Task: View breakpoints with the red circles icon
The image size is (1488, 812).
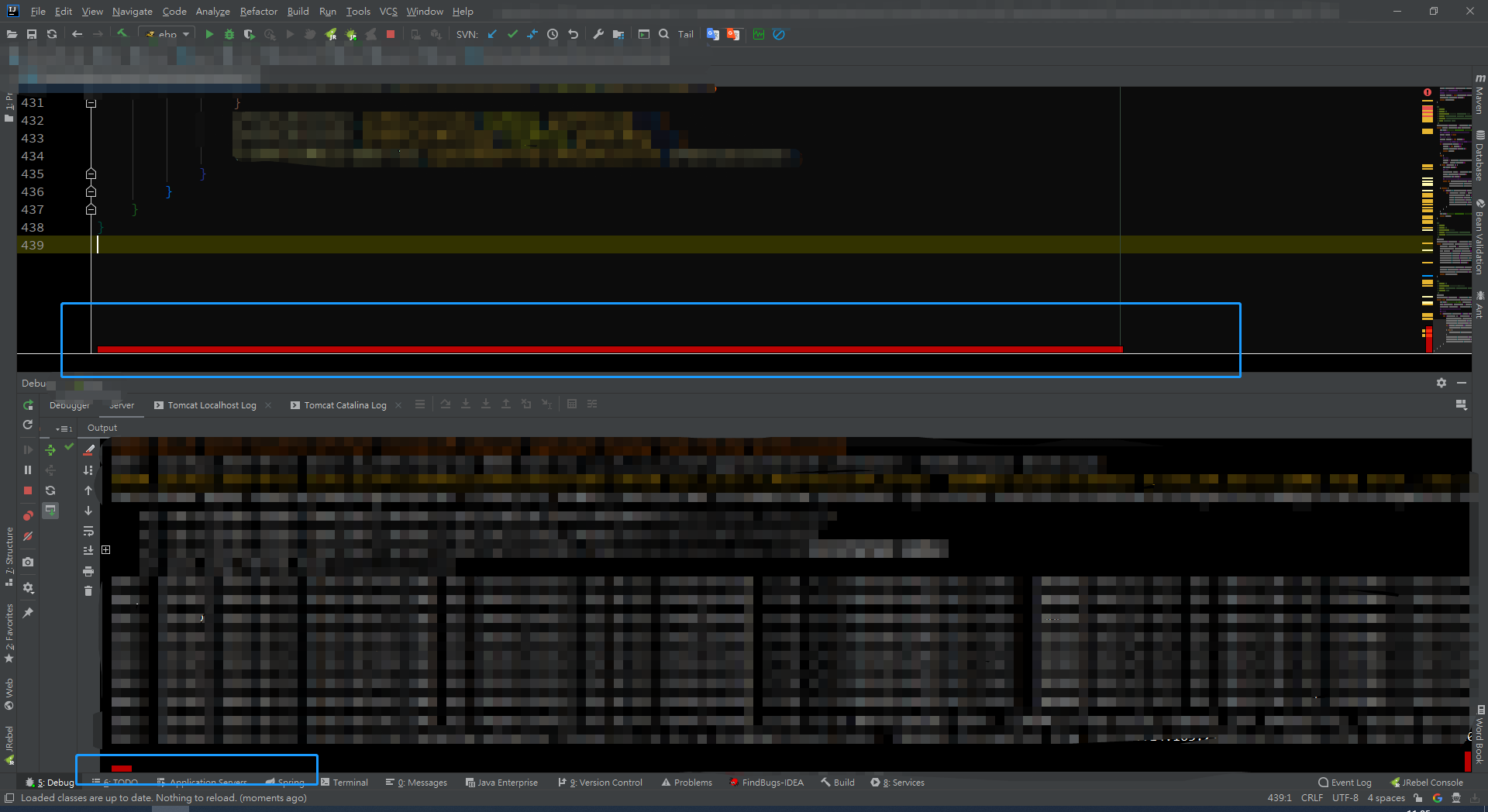Action: [28, 515]
